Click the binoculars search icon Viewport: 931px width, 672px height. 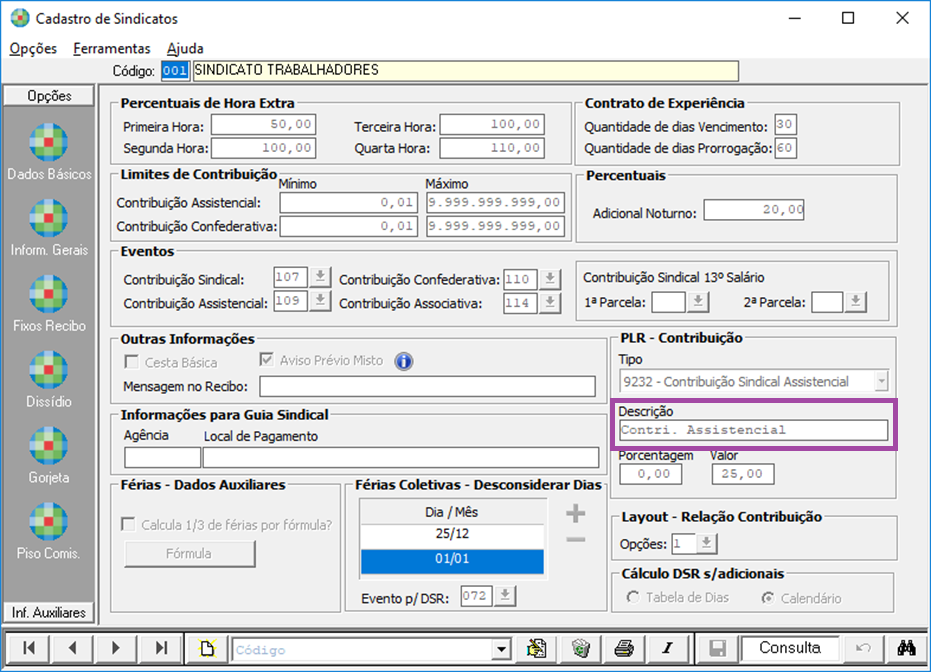click(907, 648)
